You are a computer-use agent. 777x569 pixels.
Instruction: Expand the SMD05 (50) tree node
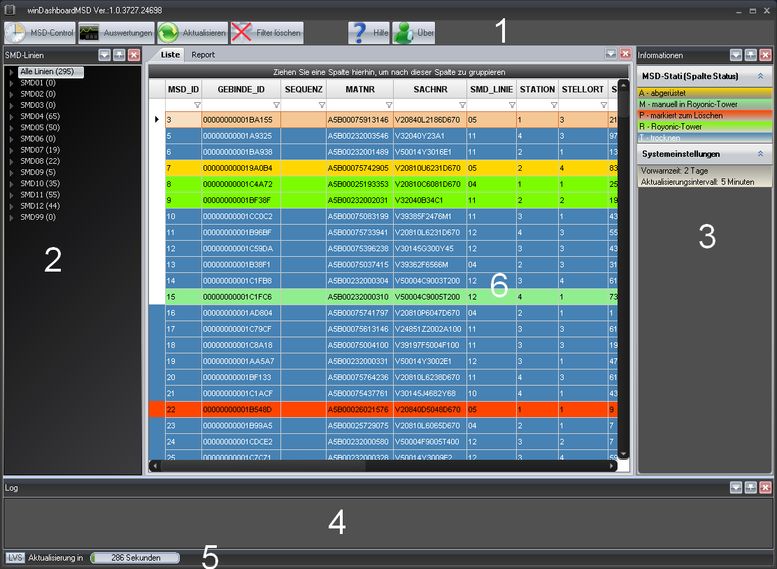pos(11,128)
